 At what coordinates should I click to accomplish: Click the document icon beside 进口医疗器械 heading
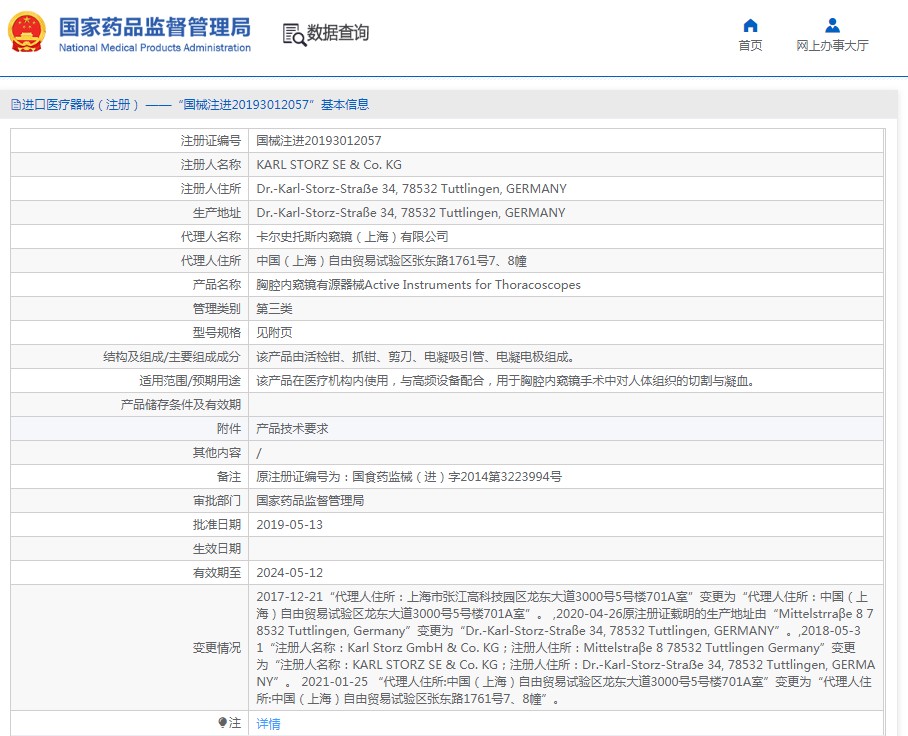tap(15, 105)
